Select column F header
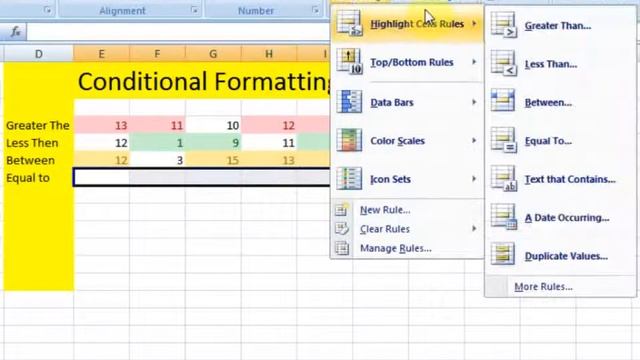Screen dimensions: 640x360 157,53
